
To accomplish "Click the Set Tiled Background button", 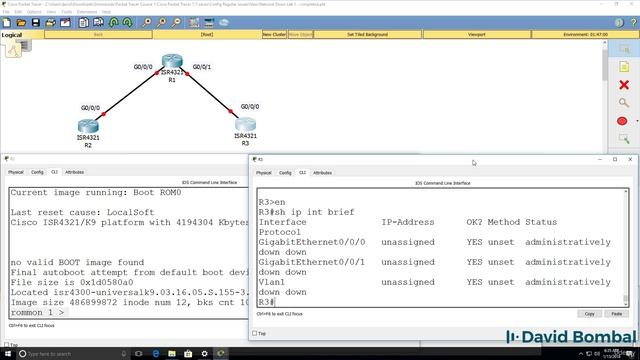I will 367,35.
